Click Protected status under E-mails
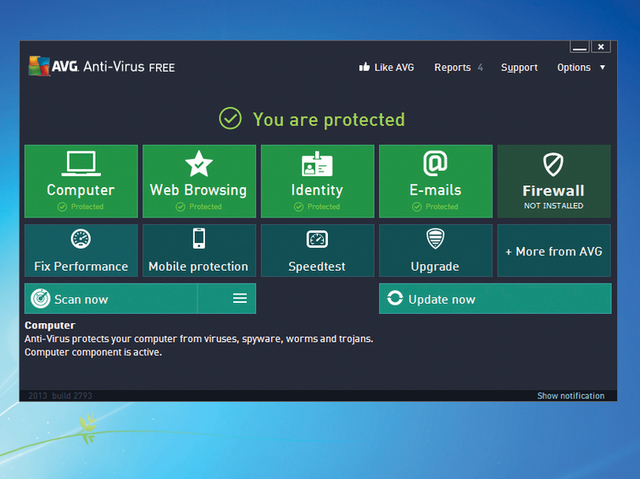 pyautogui.click(x=435, y=207)
